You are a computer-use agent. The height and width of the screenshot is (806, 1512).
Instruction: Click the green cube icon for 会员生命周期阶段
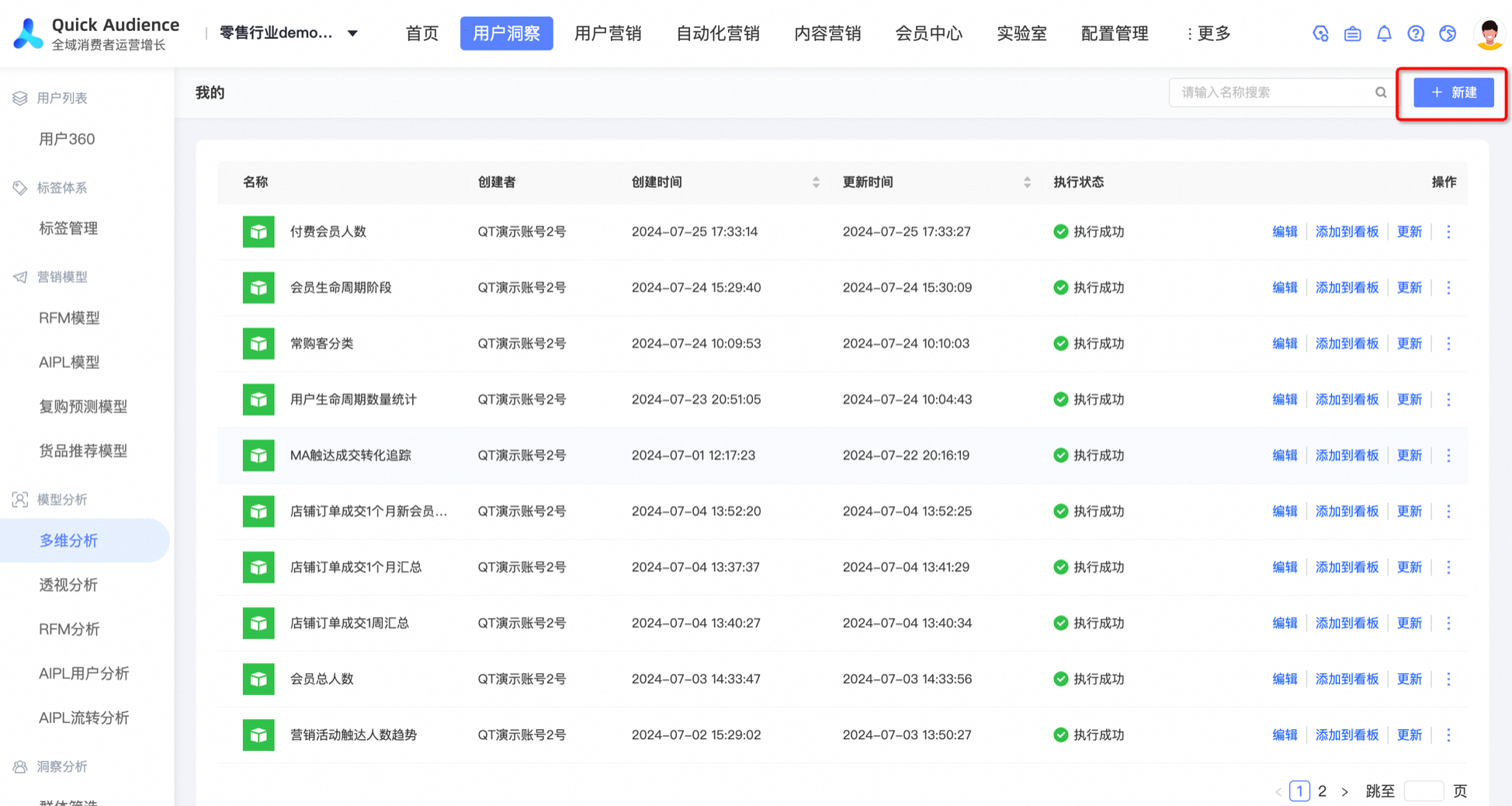click(x=258, y=287)
